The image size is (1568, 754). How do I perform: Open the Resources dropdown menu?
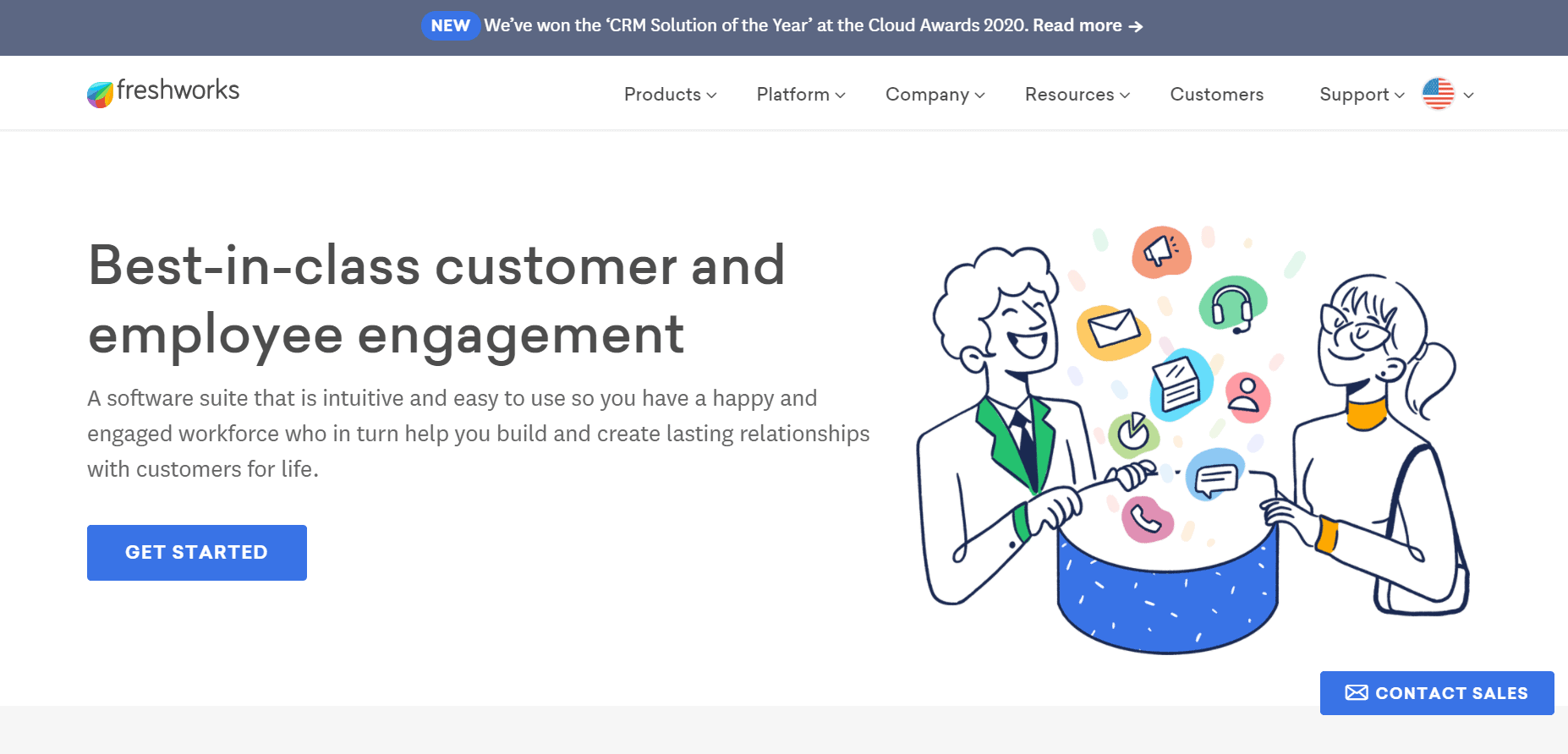click(x=1077, y=95)
